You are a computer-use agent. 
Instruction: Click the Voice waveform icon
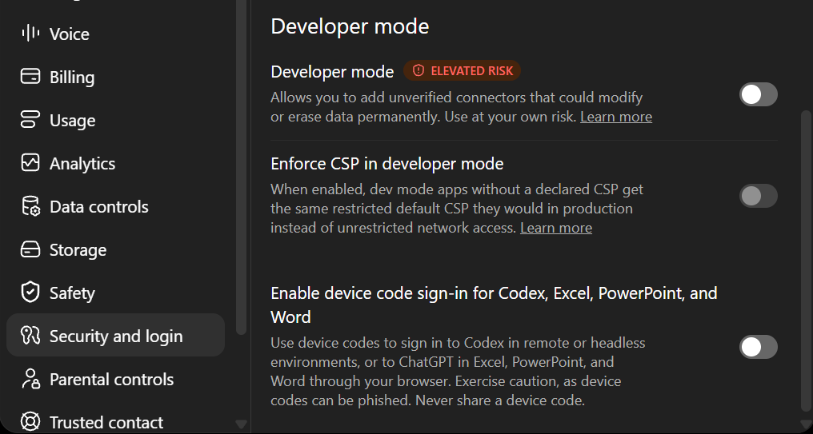[x=30, y=34]
